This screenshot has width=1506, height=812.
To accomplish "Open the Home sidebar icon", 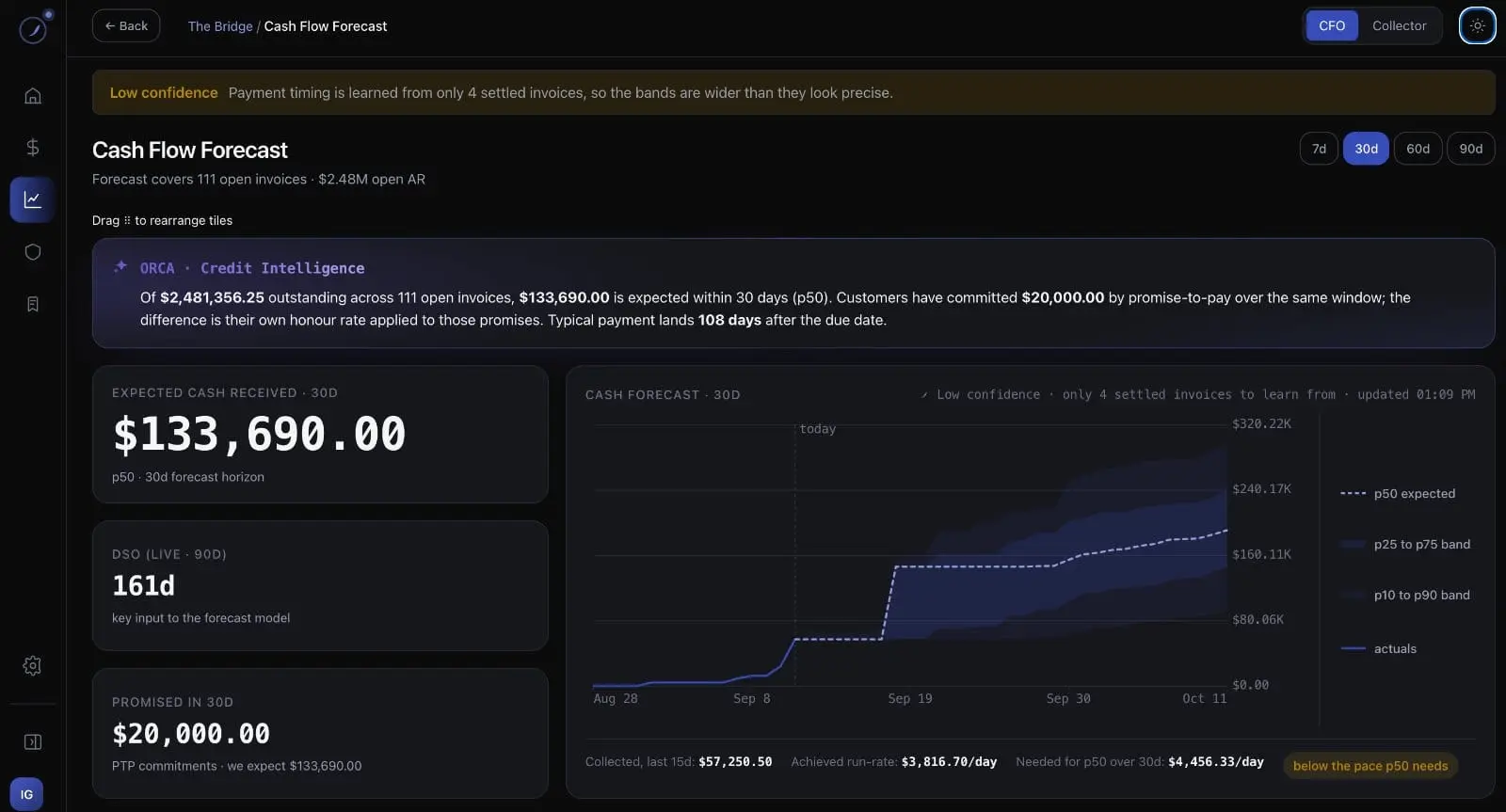I will point(33,96).
